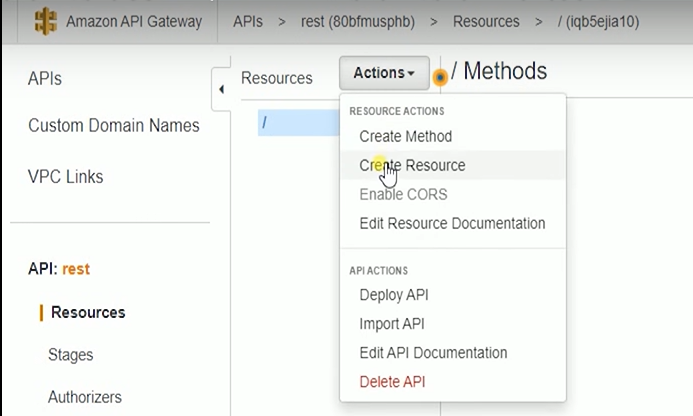Image resolution: width=693 pixels, height=416 pixels.
Task: Select the / root resource in tree
Action: coord(299,122)
